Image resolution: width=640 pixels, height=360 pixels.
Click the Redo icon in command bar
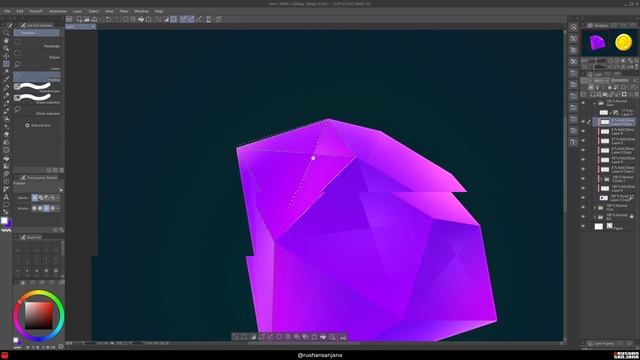click(x=116, y=19)
